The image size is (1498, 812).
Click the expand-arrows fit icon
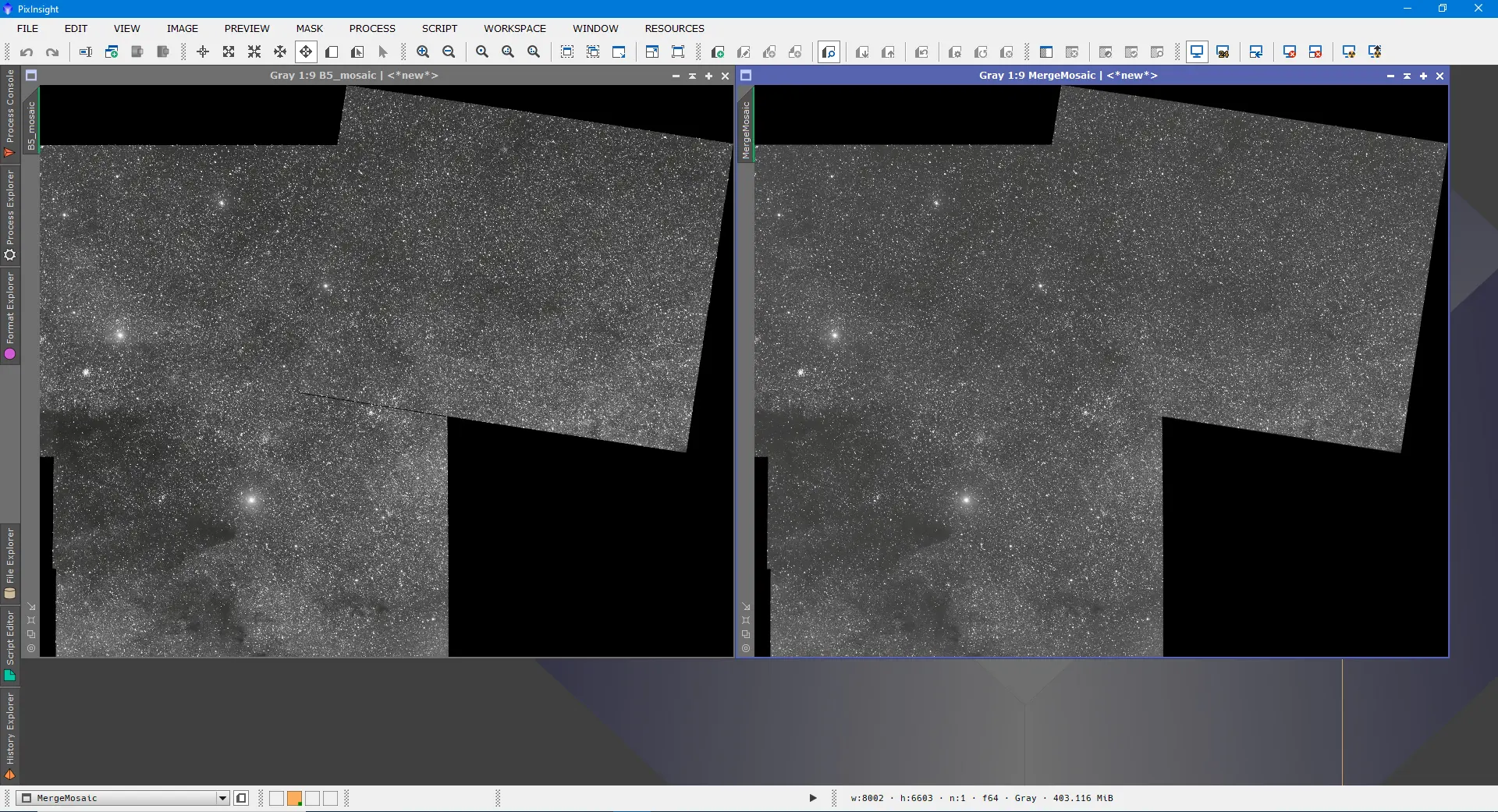point(229,52)
